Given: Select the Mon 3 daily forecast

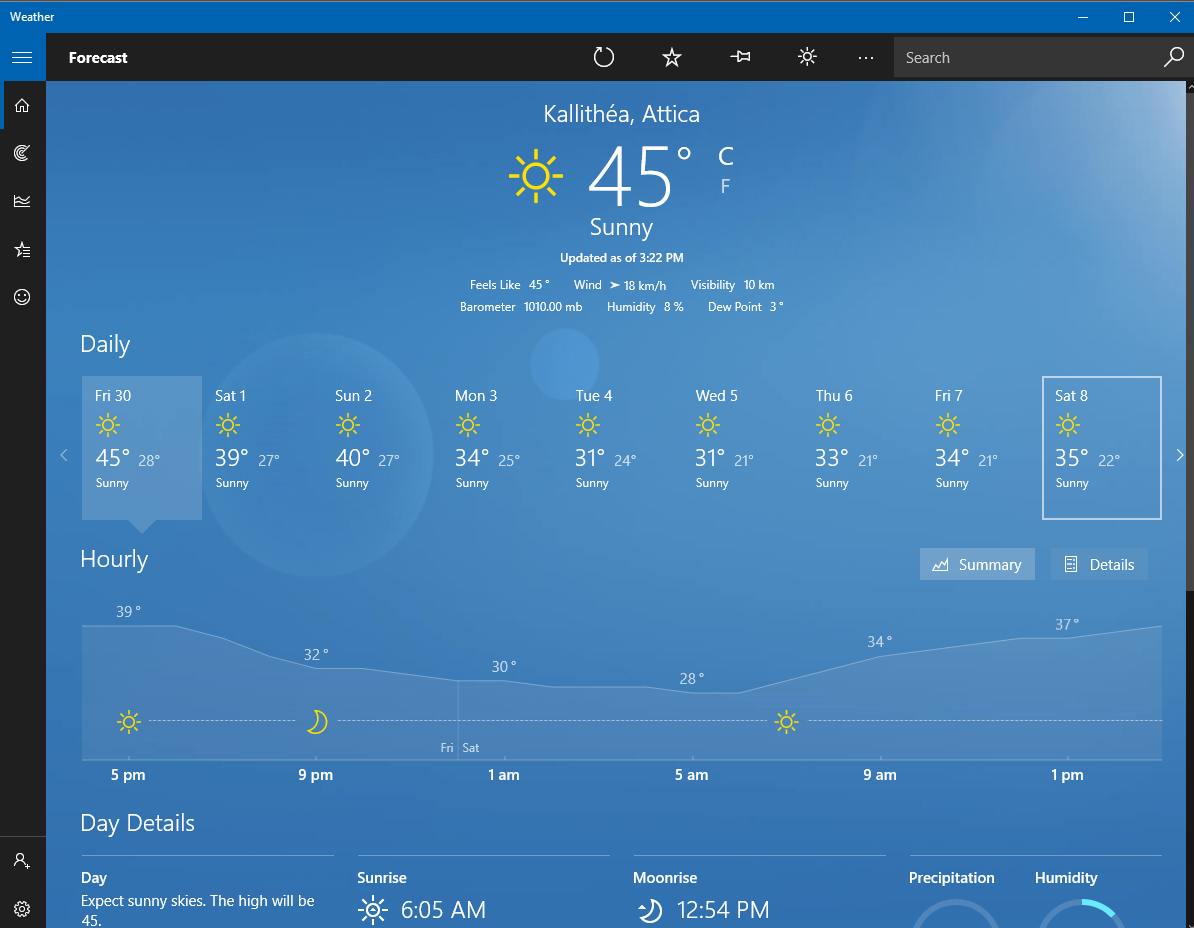Looking at the screenshot, I should pyautogui.click(x=502, y=448).
